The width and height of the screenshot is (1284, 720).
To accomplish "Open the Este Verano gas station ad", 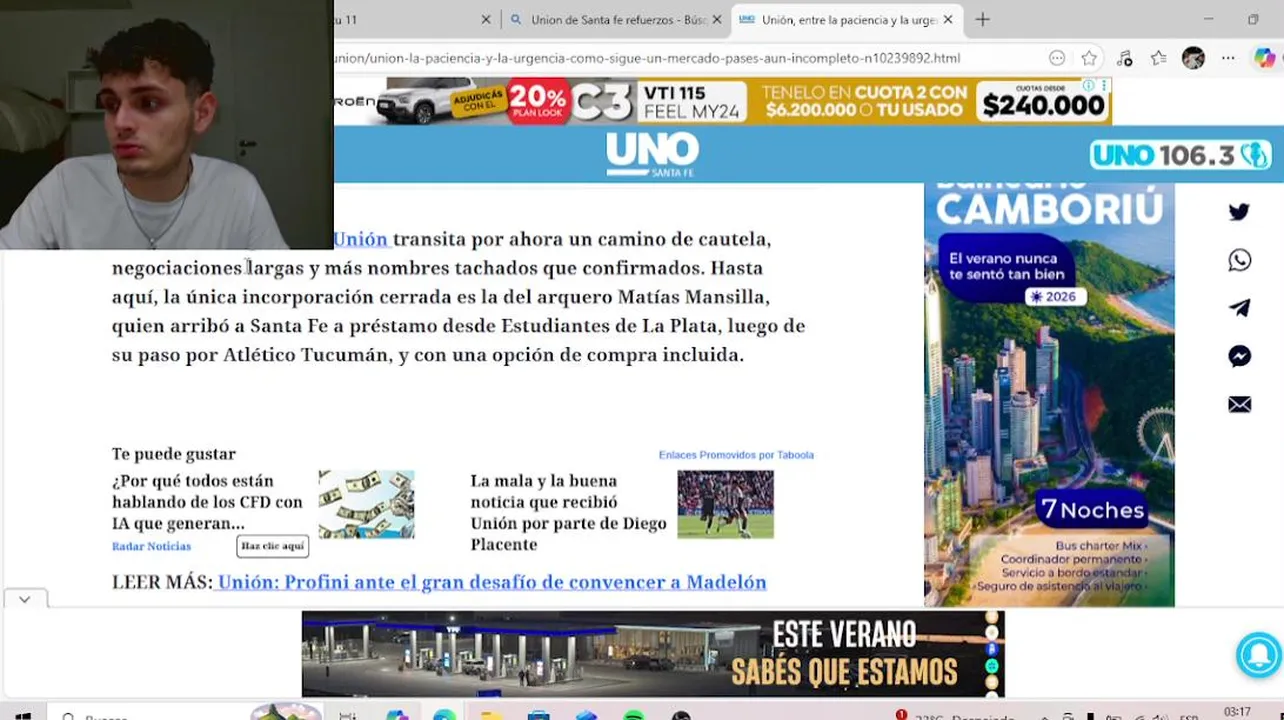I will (x=653, y=654).
